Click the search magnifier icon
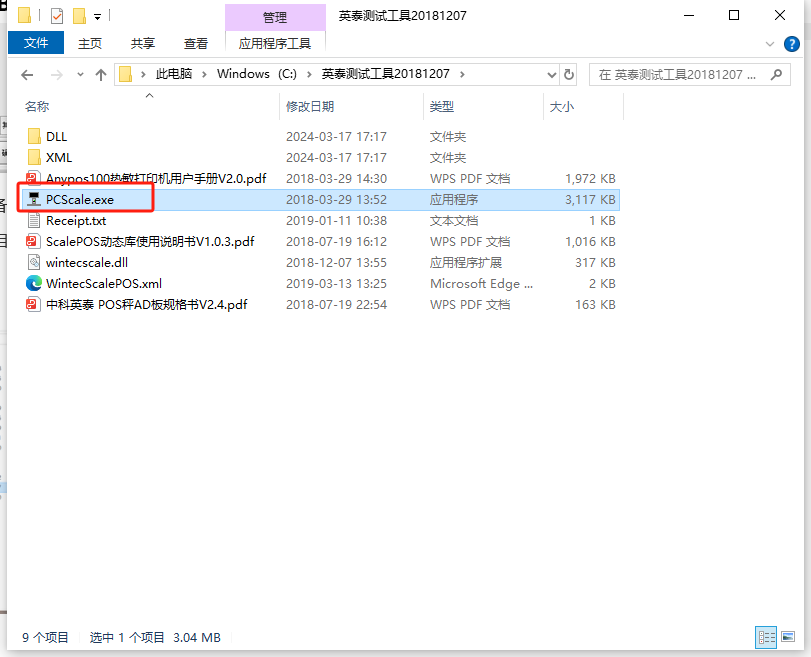Screen dimensions: 811x657 point(776,74)
